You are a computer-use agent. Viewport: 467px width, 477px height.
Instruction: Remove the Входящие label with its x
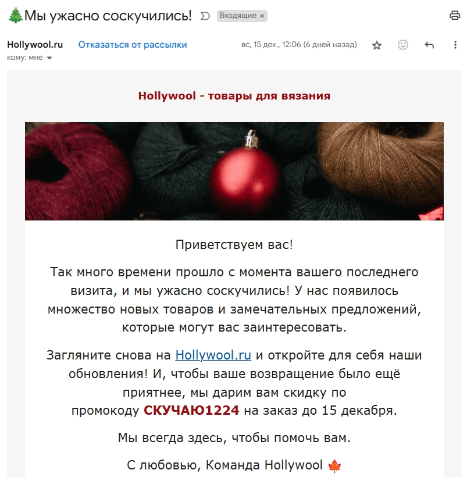262,16
